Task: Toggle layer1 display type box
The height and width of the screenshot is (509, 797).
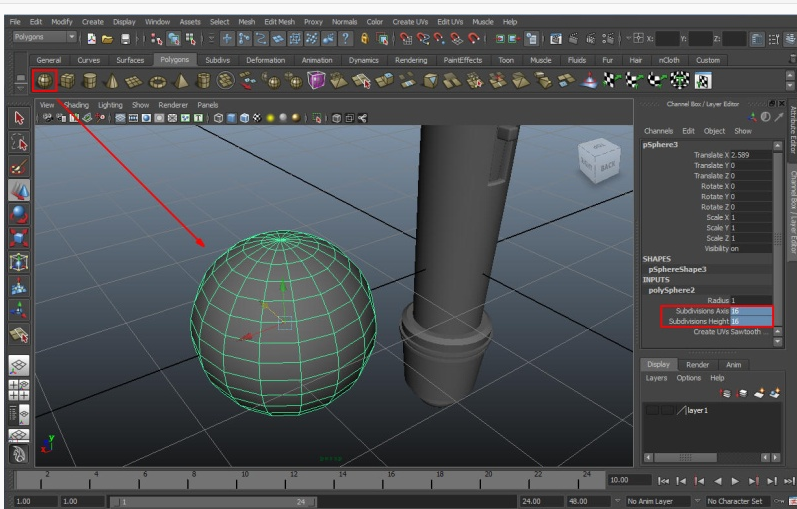Action: coord(667,410)
